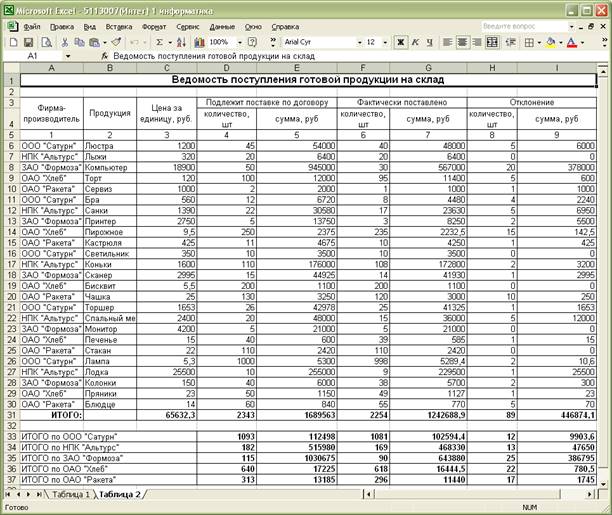Click the total cell 1689563

click(297, 415)
